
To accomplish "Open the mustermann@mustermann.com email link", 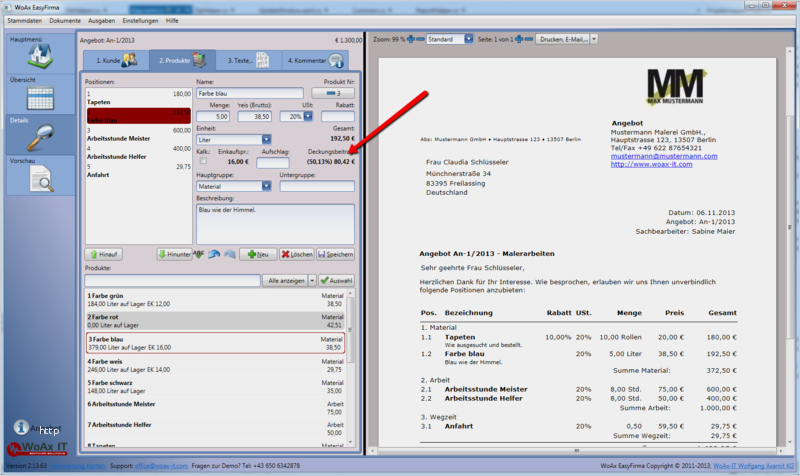I will point(664,156).
